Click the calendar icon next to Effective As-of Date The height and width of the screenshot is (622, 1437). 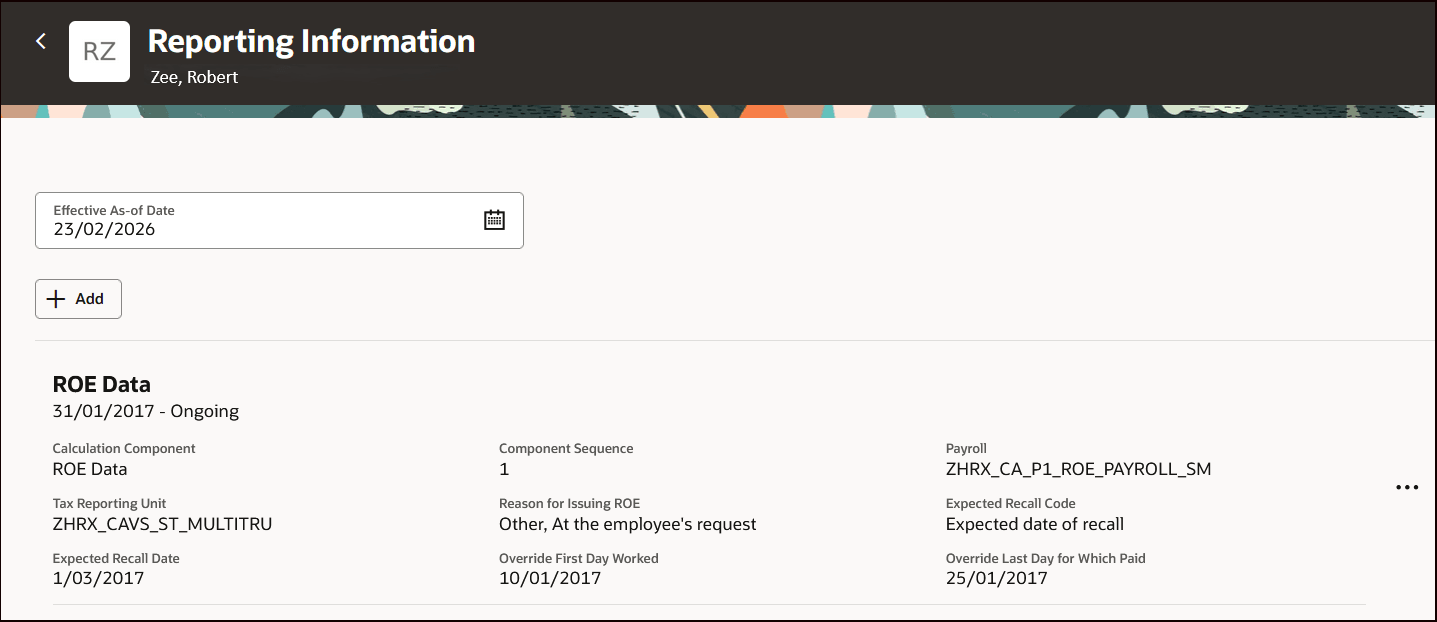coord(494,218)
